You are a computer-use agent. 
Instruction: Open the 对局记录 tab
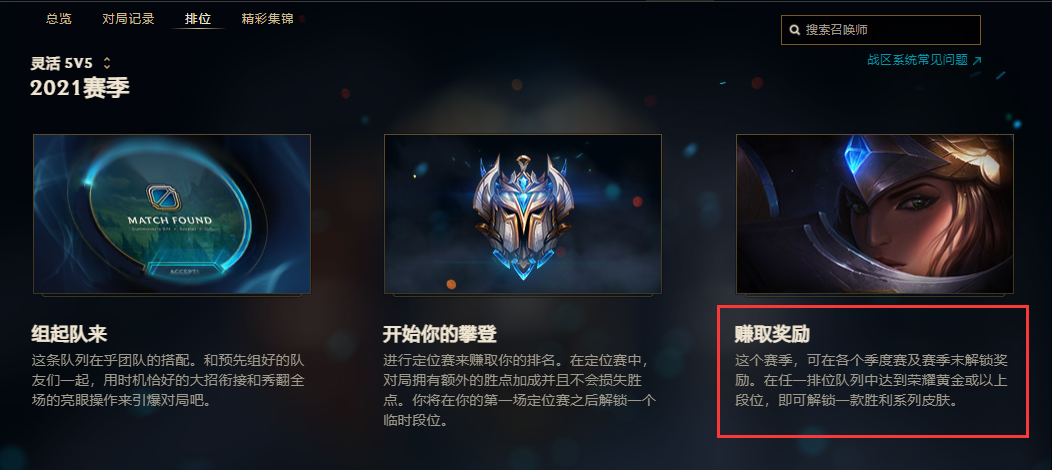(x=128, y=19)
